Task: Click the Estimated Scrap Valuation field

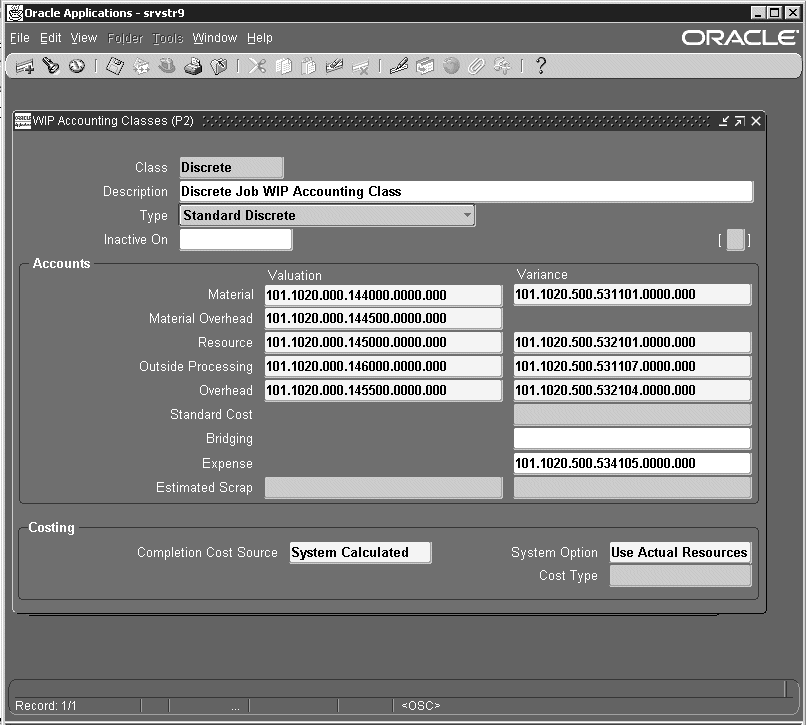Action: tap(383, 487)
